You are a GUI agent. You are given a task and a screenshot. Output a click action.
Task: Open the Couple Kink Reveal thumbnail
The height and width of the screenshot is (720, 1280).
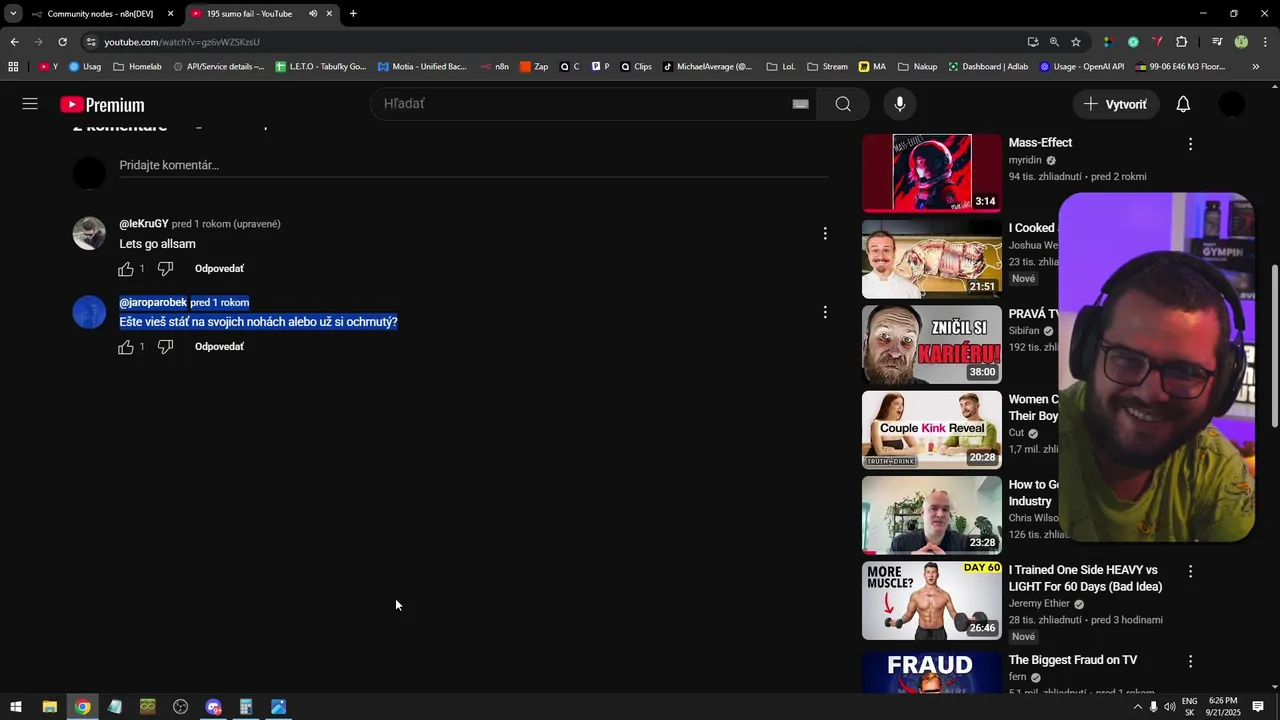tap(931, 429)
